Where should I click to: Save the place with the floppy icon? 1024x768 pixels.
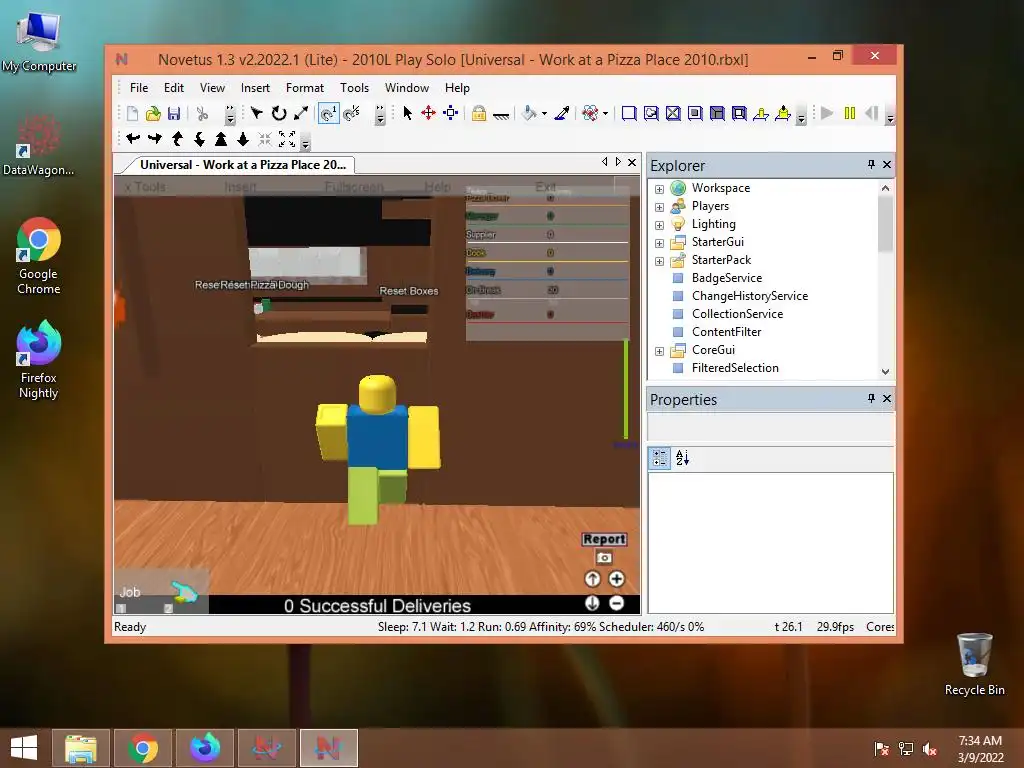pos(174,114)
